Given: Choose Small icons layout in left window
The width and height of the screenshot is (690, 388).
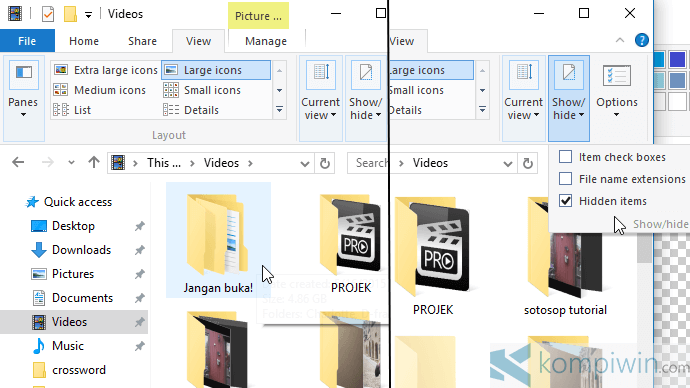Looking at the screenshot, I should click(x=202, y=90).
